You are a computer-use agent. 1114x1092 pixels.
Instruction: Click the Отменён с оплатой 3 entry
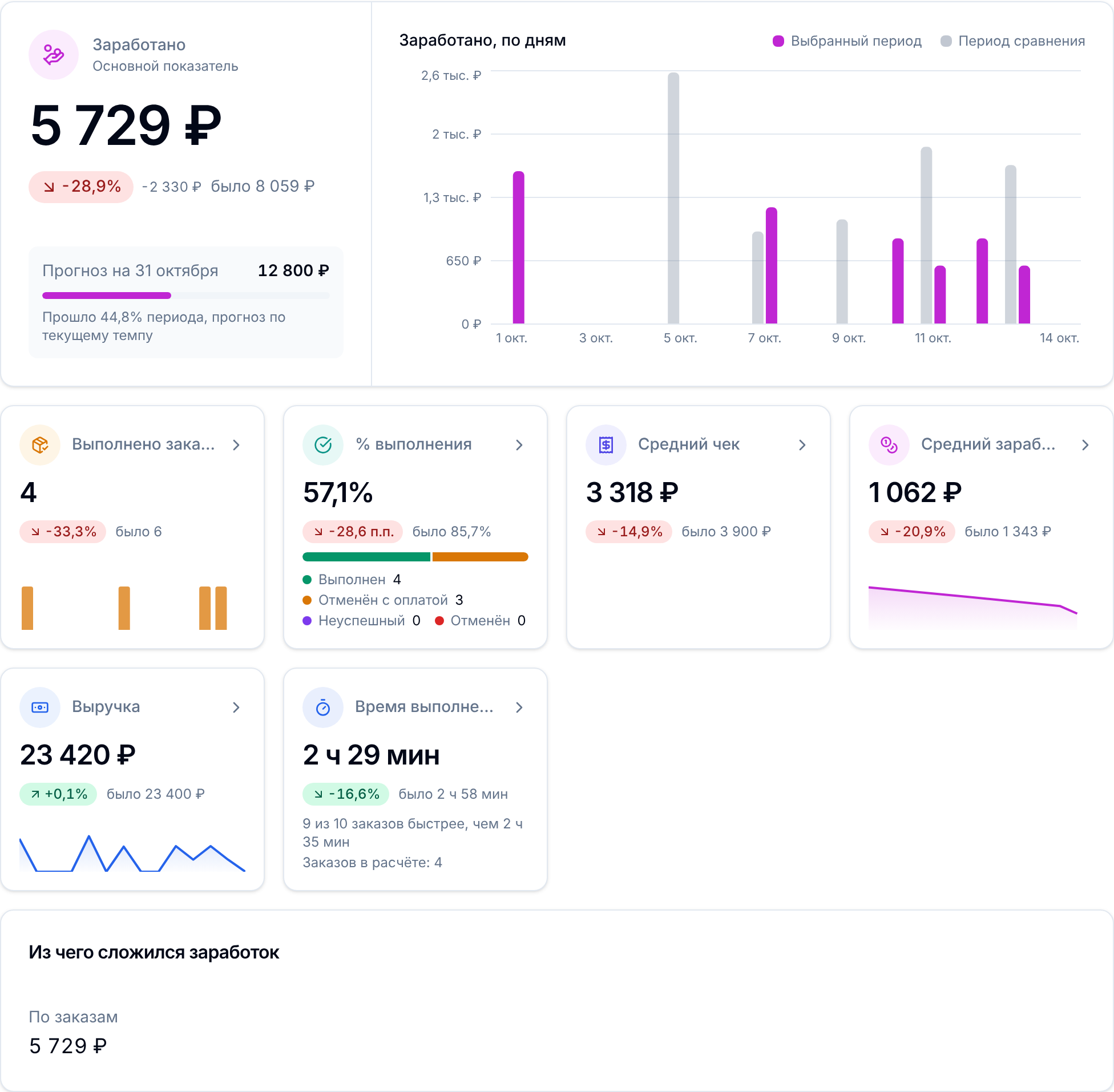[382, 600]
